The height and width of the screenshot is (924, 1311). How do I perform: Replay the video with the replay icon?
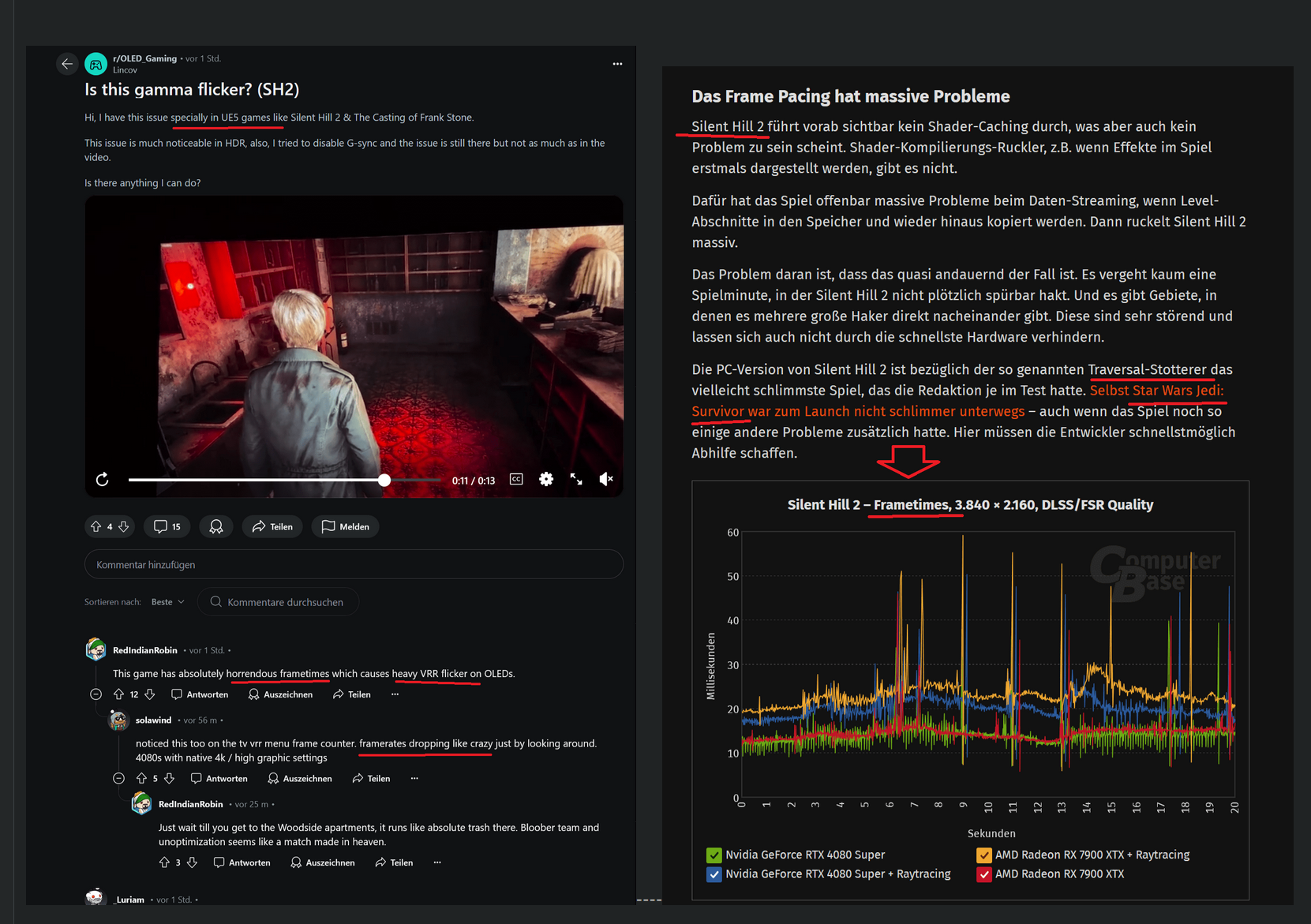pos(103,480)
